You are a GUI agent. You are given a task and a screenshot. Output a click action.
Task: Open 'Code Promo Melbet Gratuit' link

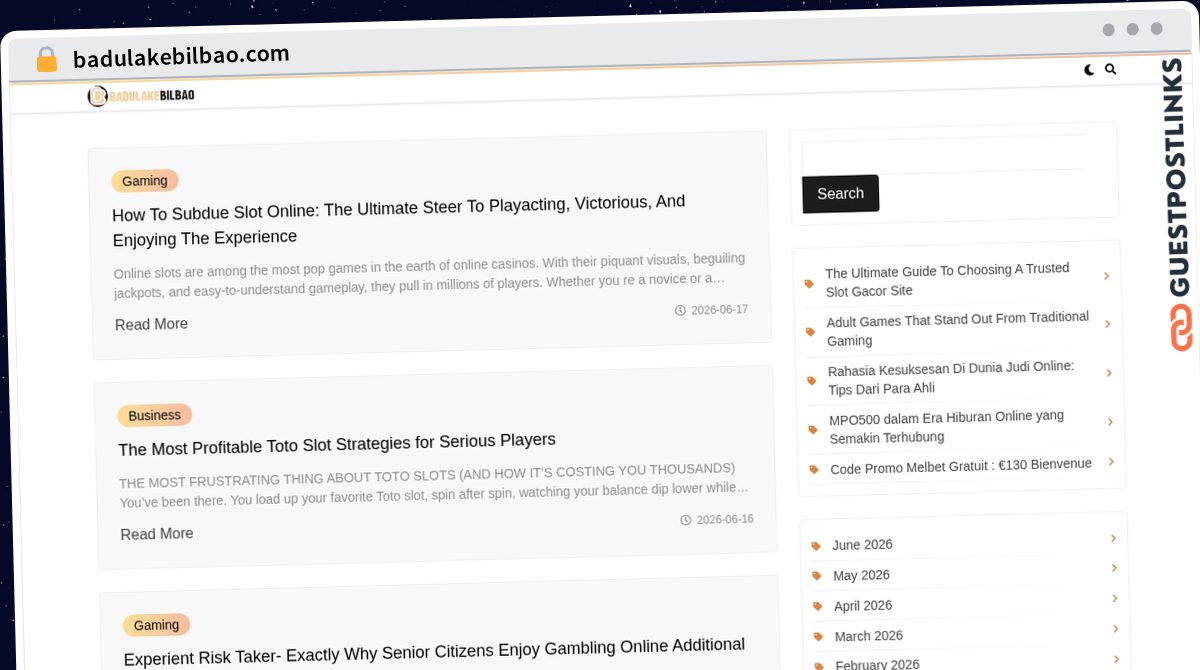click(x=961, y=466)
